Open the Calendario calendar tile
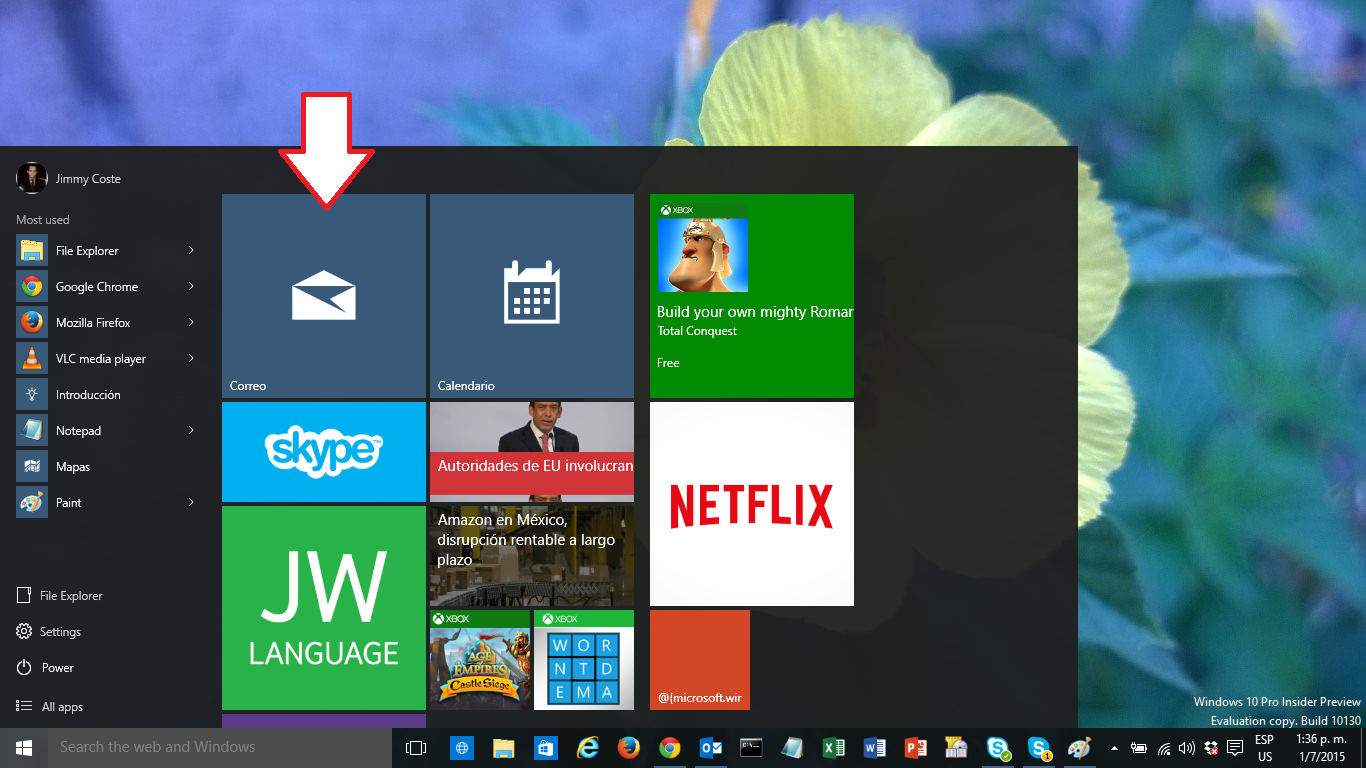The image size is (1366, 768). tap(532, 296)
